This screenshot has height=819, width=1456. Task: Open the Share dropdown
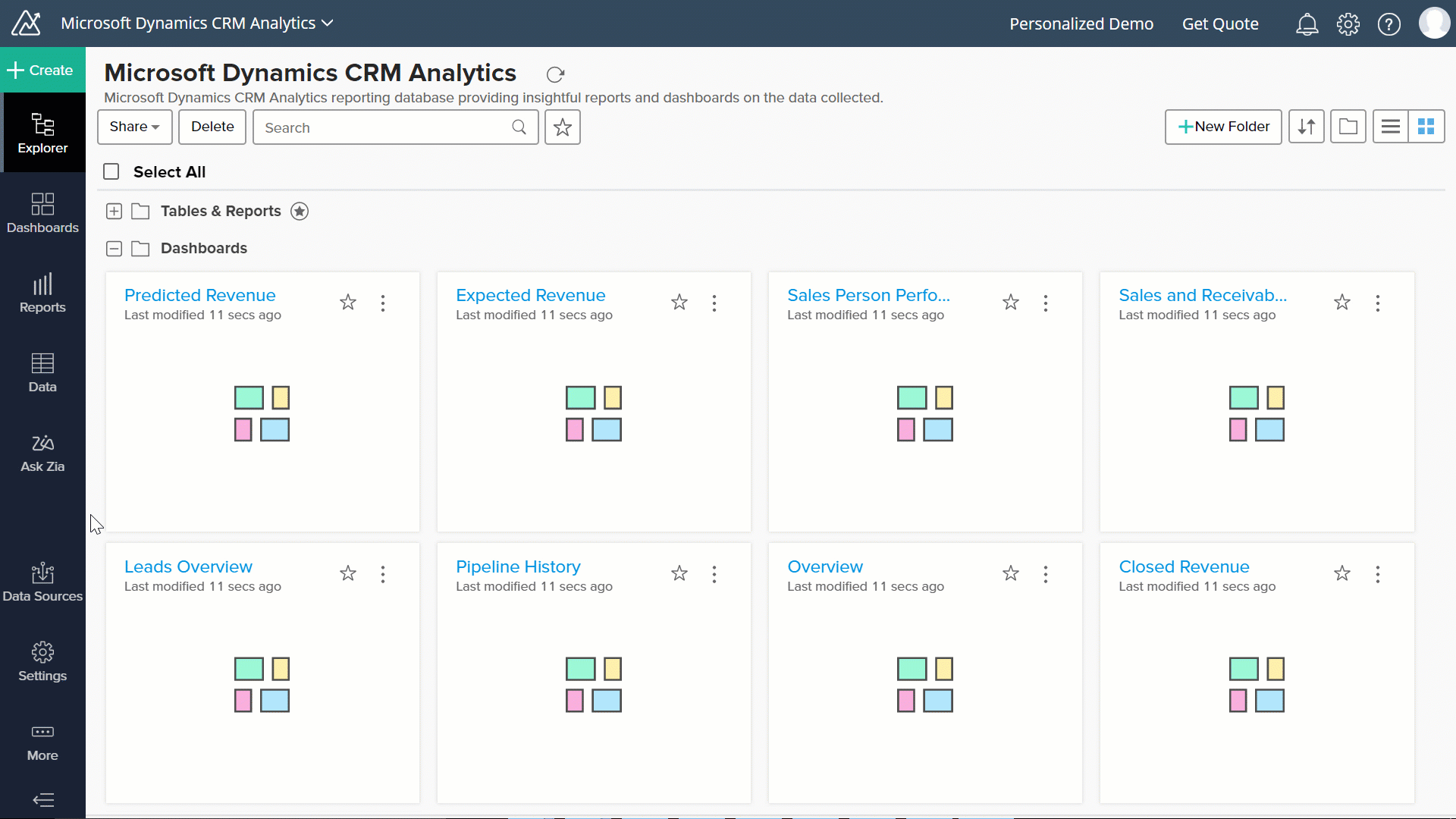tap(134, 127)
